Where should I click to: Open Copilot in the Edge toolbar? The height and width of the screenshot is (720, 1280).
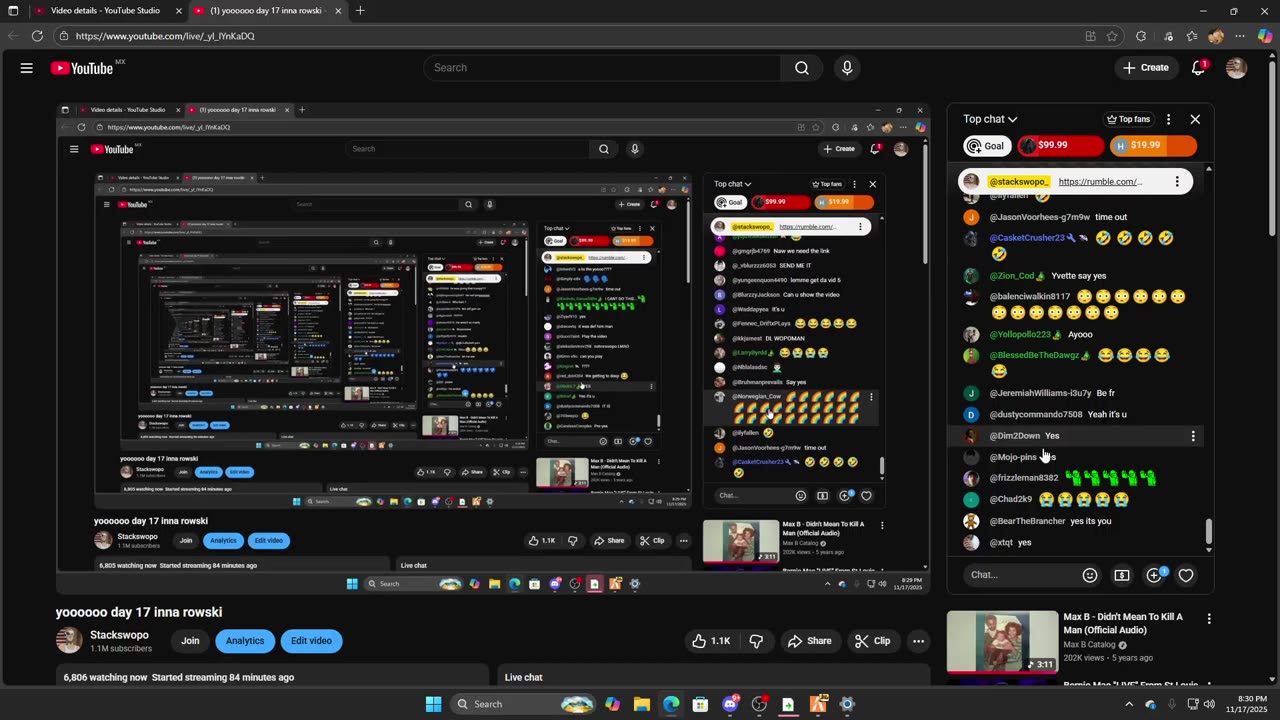coord(1265,36)
